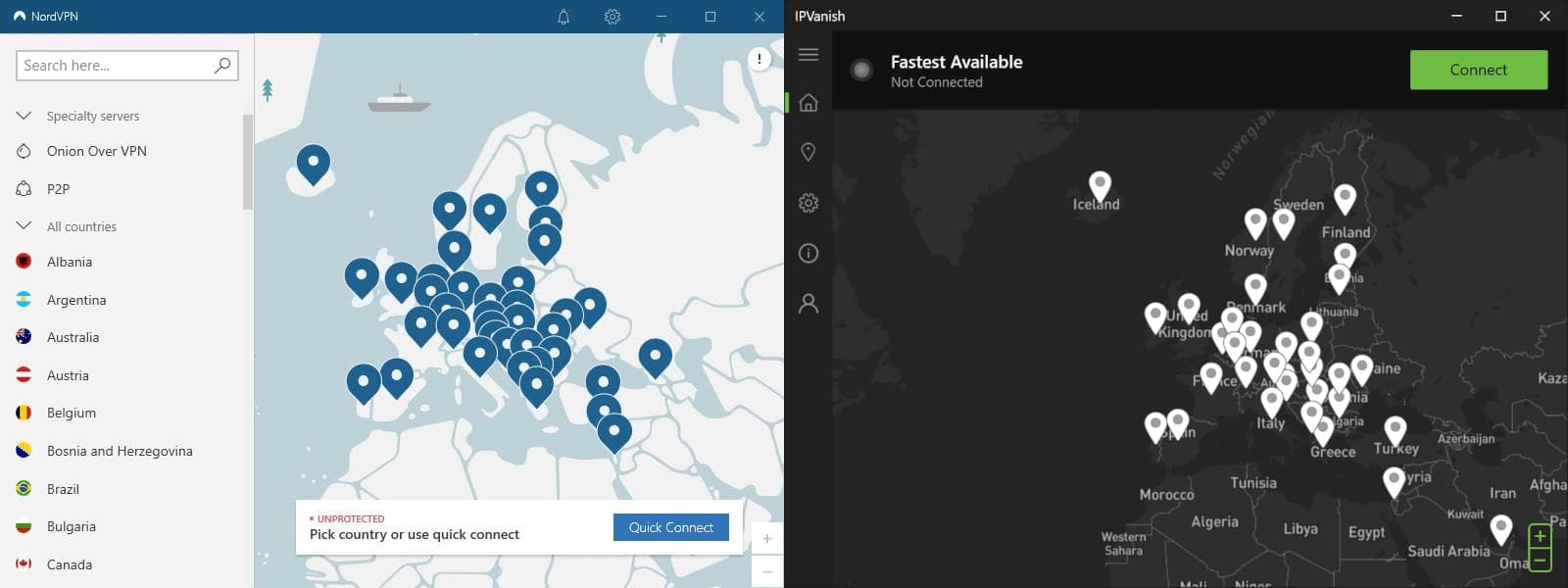Click the Albania flag icon
The width and height of the screenshot is (1568, 588).
[24, 262]
